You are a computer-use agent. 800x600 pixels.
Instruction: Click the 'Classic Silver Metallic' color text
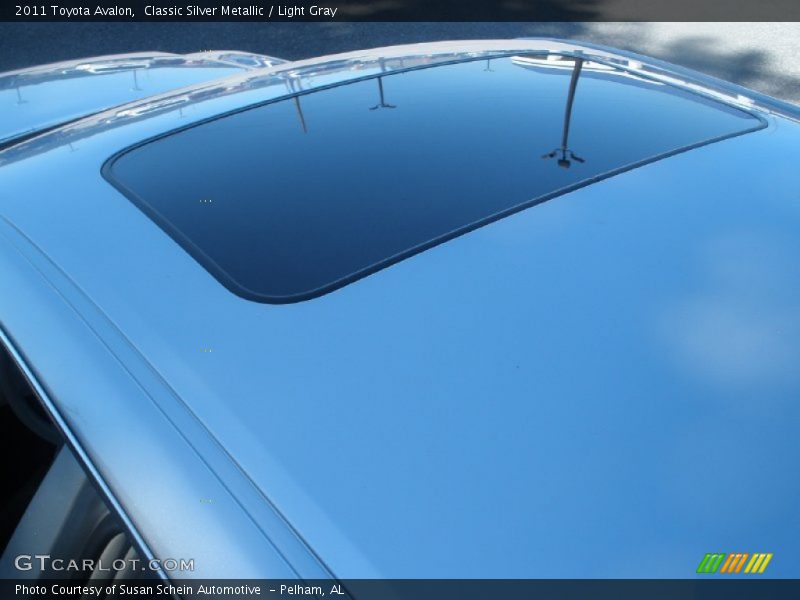[204, 11]
